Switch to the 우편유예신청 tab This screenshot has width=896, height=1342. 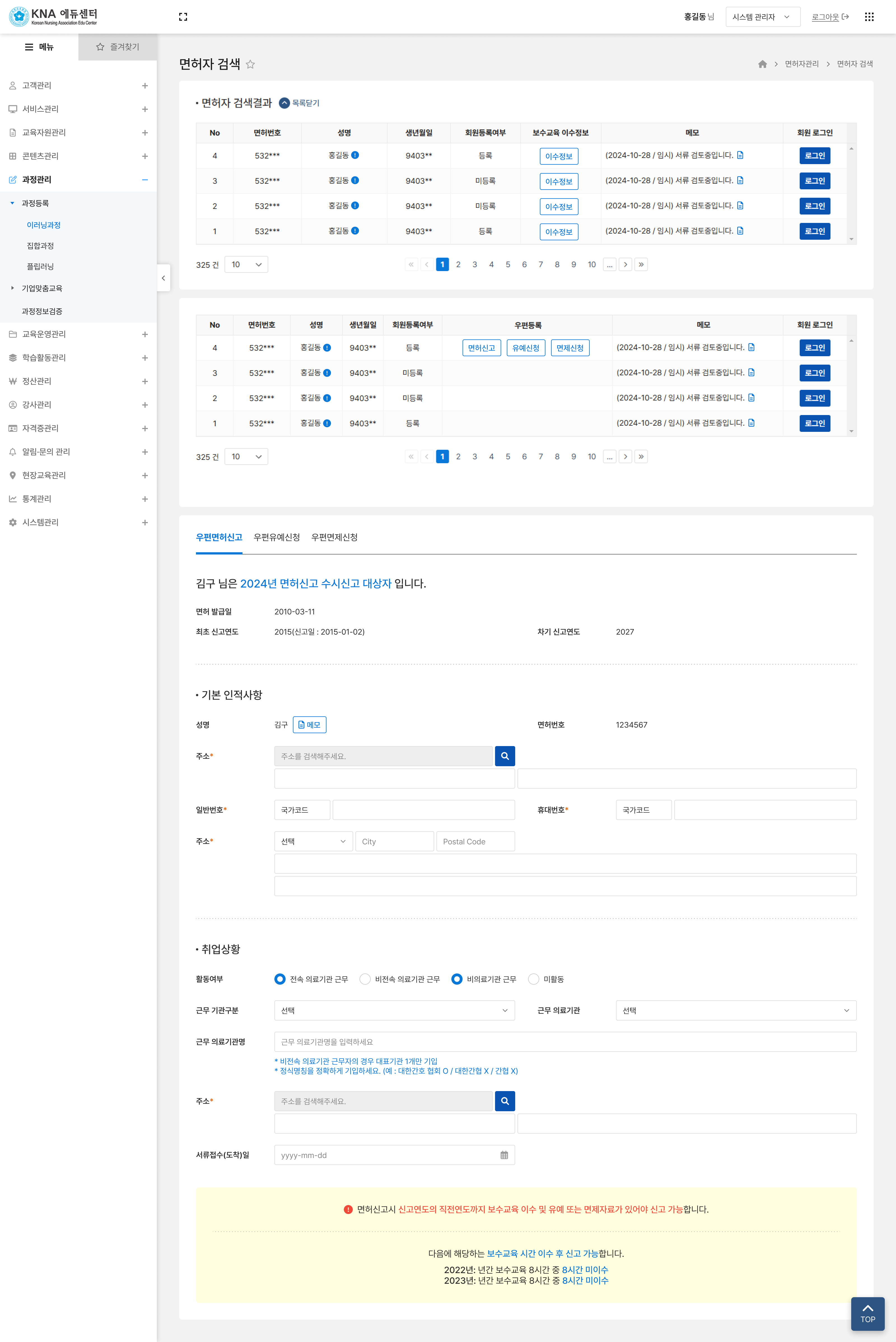tap(277, 537)
